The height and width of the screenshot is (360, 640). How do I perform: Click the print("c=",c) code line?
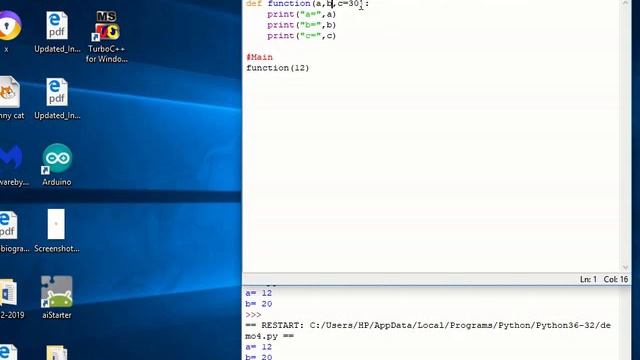301,36
